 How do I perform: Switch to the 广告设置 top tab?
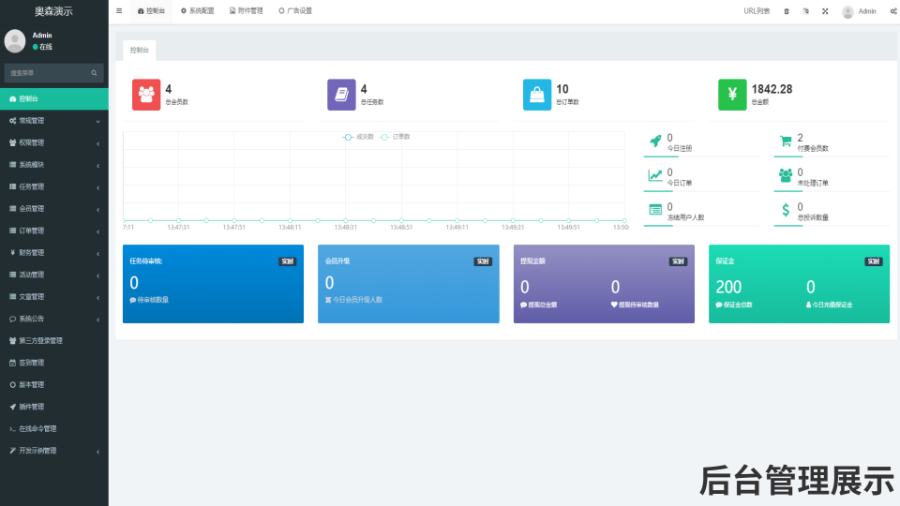296,11
